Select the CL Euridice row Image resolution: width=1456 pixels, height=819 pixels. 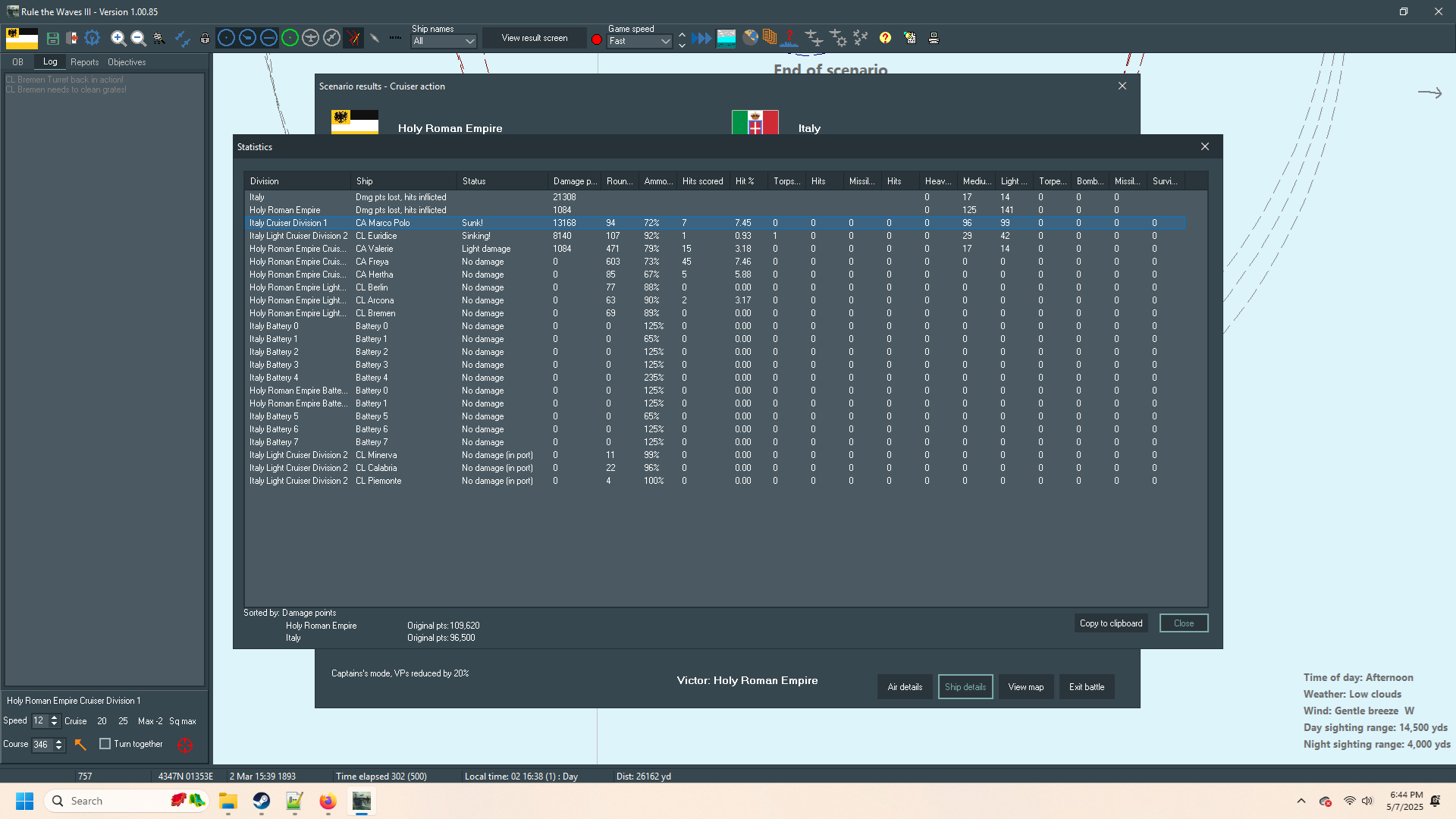(x=715, y=236)
